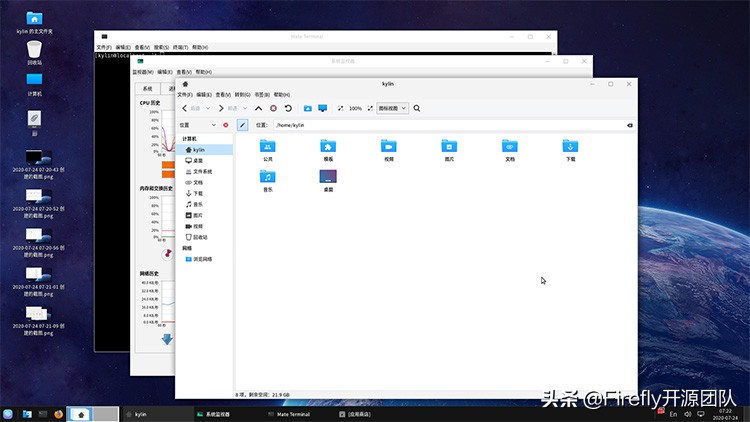Viewport: 750px width, 422px height.
Task: Open the terminal window 终端(T) menu
Action: pyautogui.click(x=180, y=47)
